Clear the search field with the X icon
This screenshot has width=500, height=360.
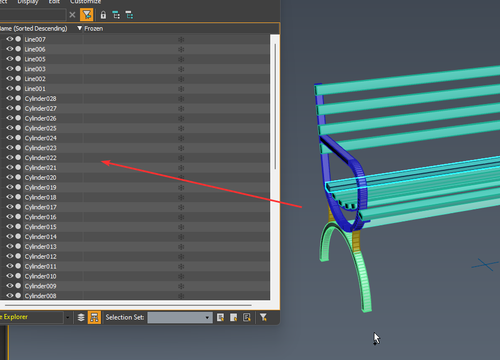click(72, 15)
